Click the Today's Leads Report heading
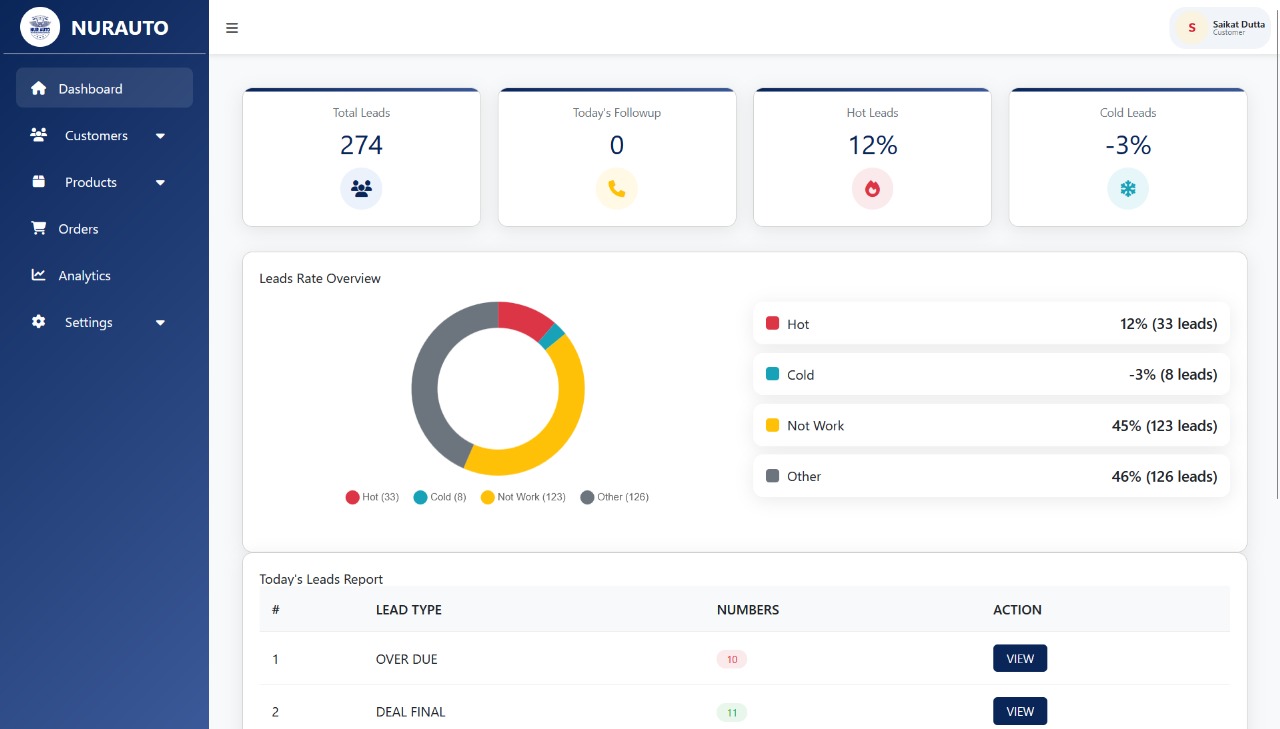Image resolution: width=1280 pixels, height=729 pixels. (x=321, y=579)
